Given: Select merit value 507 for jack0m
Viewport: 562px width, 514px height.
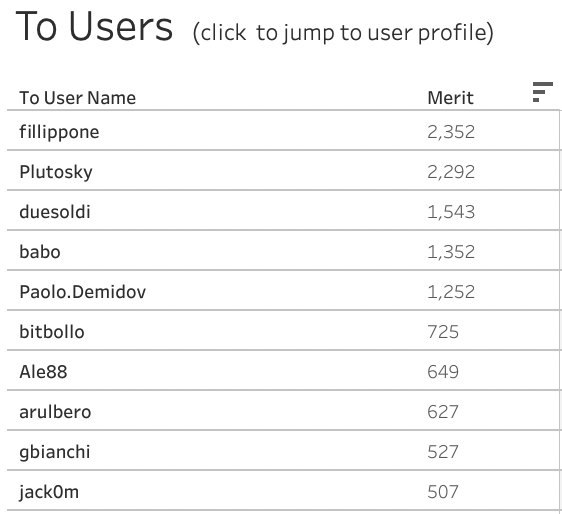Looking at the screenshot, I should point(443,492).
